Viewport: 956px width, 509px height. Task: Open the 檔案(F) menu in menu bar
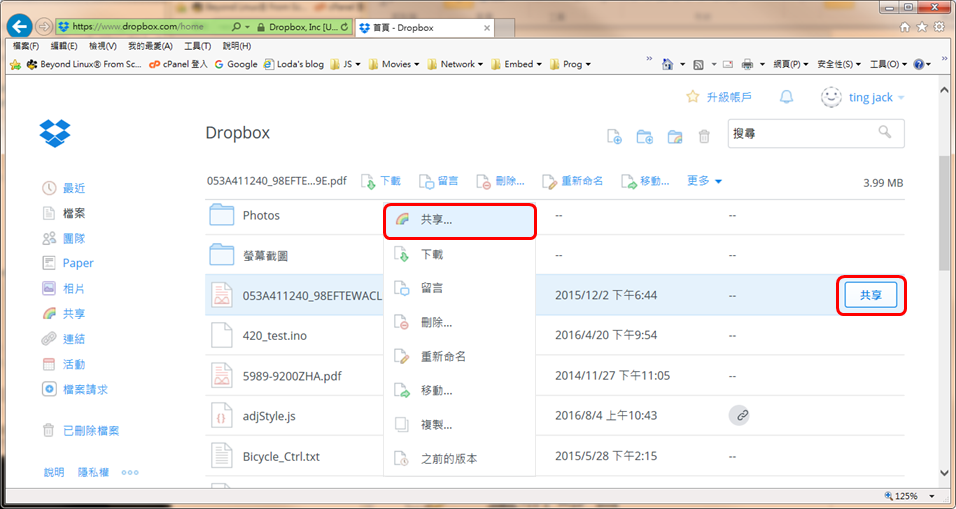pyautogui.click(x=26, y=46)
